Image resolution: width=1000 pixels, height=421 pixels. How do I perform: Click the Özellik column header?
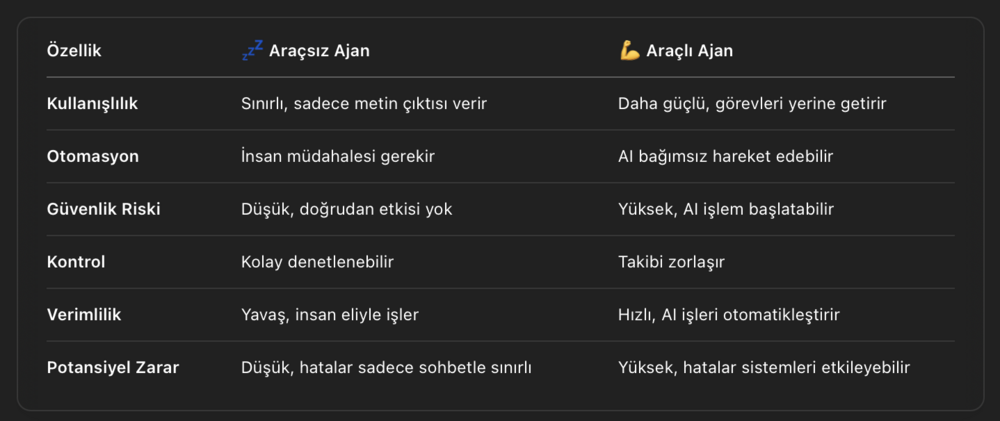pyautogui.click(x=74, y=51)
